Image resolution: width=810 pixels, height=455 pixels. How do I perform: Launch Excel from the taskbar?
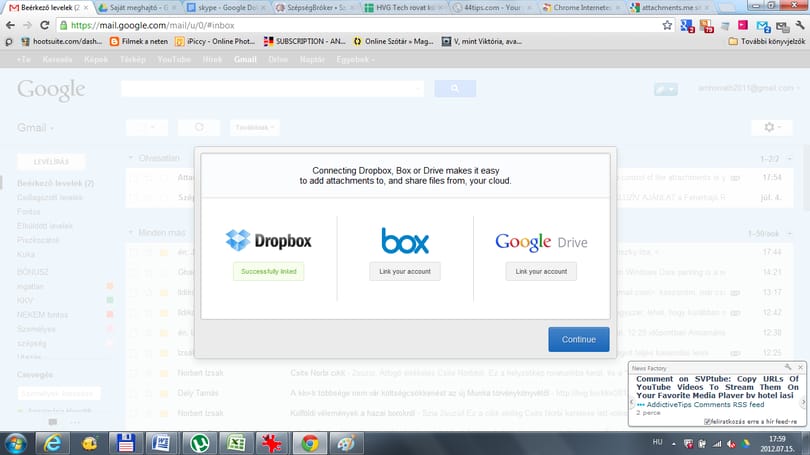236,443
